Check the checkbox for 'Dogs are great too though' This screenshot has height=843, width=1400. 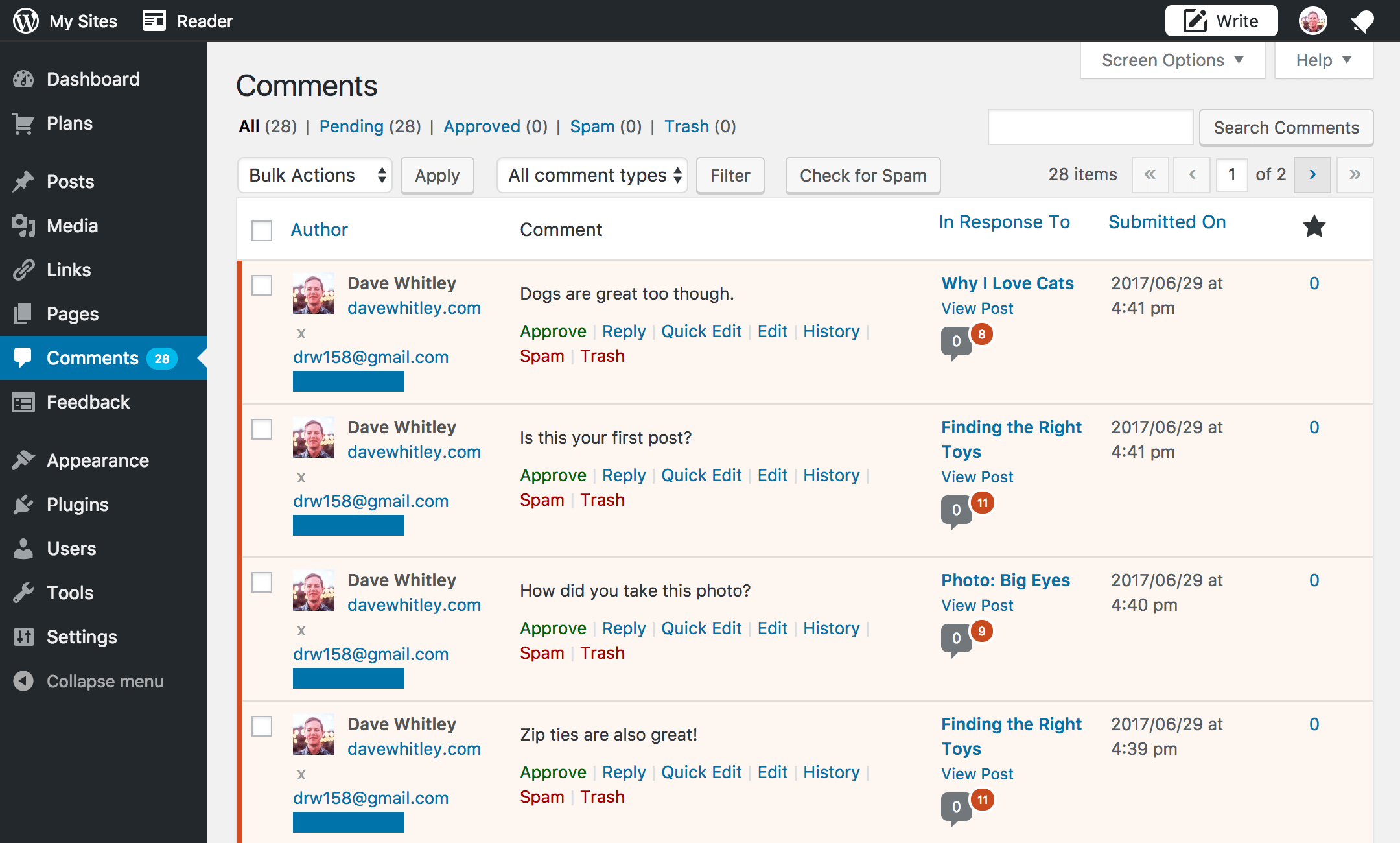point(262,285)
